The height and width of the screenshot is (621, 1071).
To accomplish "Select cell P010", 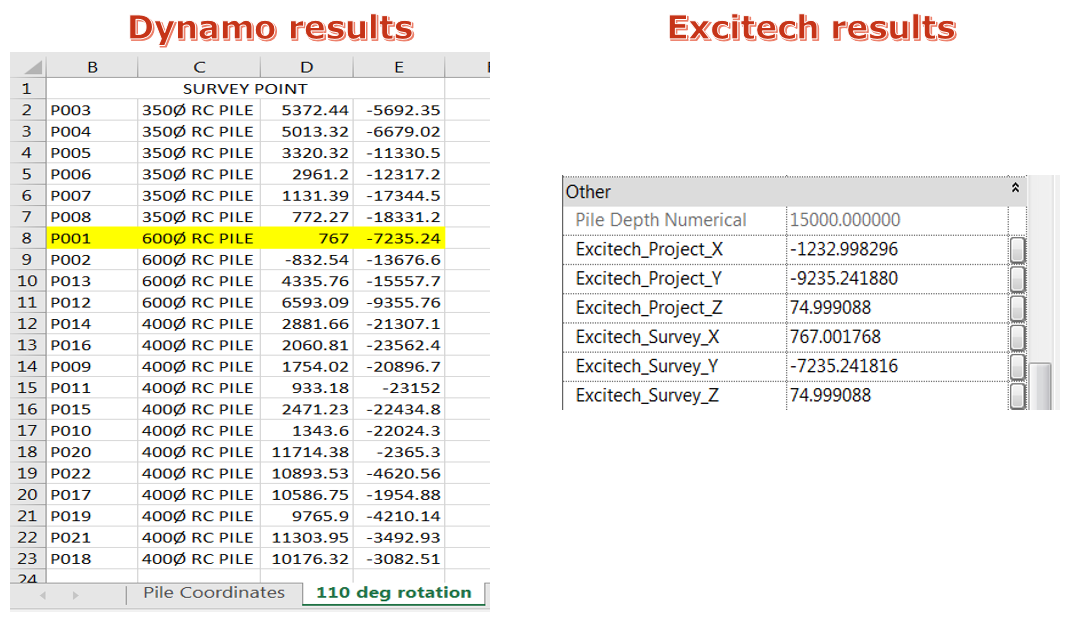I will click(92, 430).
